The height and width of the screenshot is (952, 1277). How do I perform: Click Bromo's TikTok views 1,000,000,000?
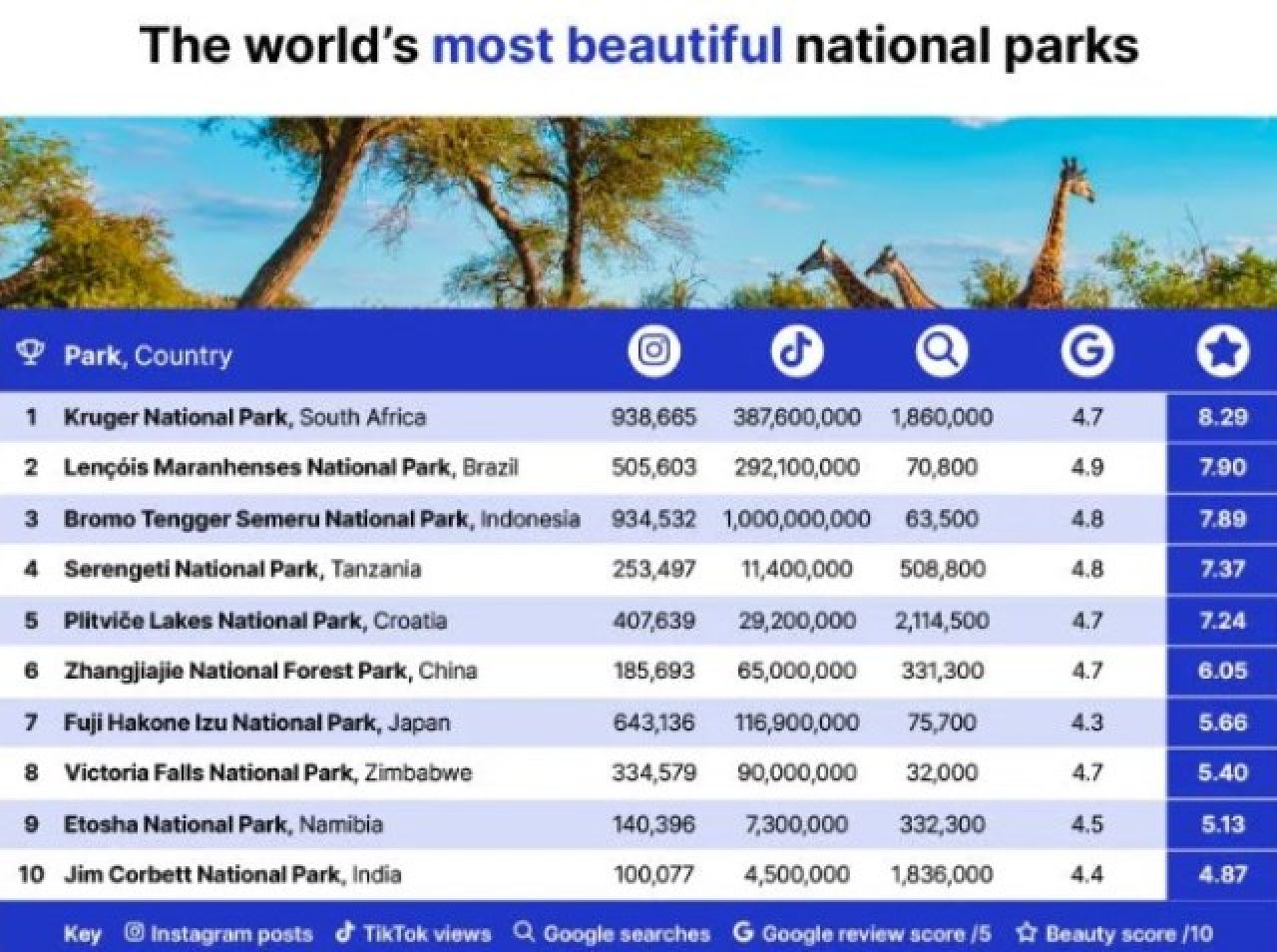pos(797,519)
